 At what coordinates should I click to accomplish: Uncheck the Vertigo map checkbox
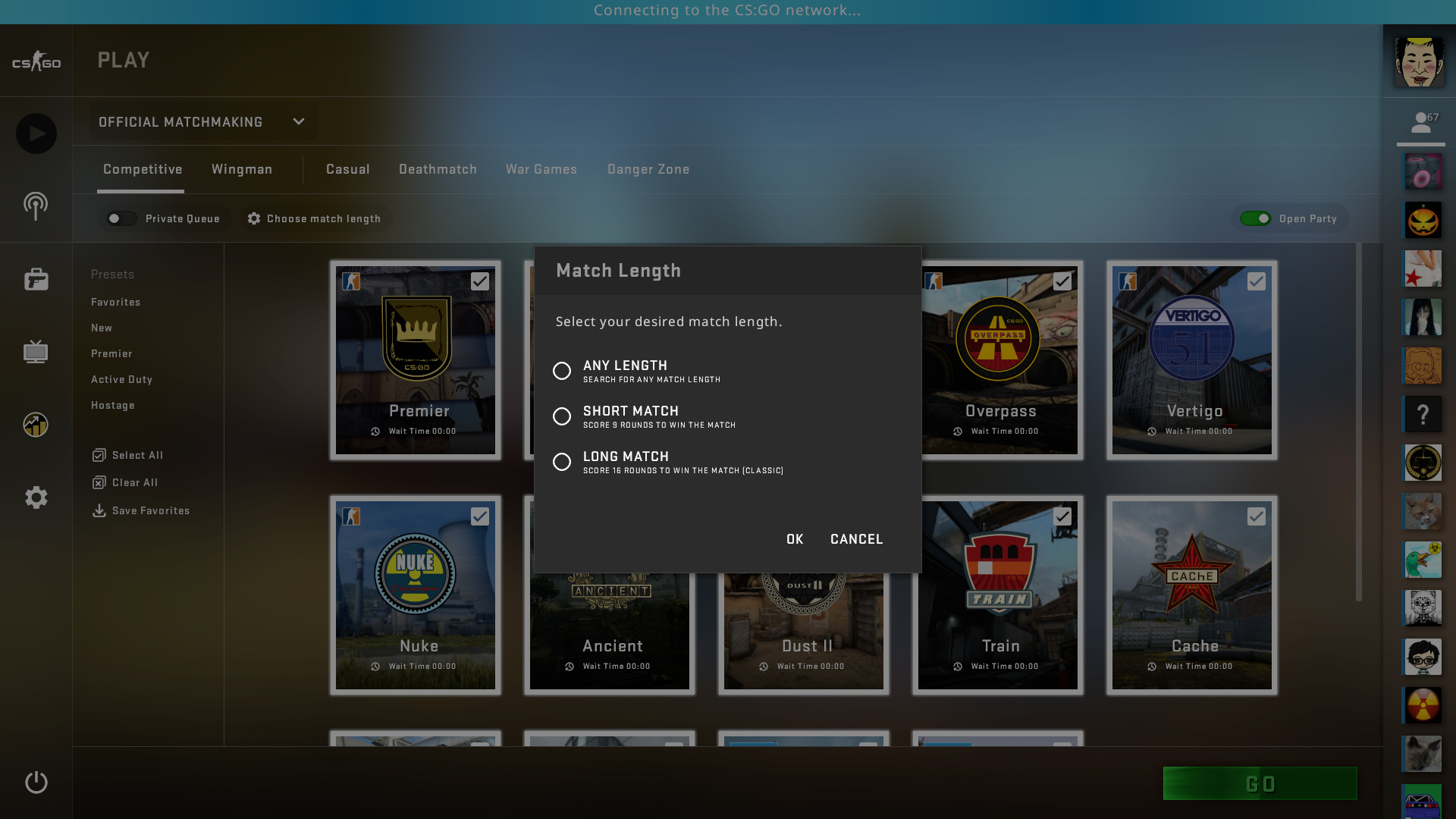1257,281
